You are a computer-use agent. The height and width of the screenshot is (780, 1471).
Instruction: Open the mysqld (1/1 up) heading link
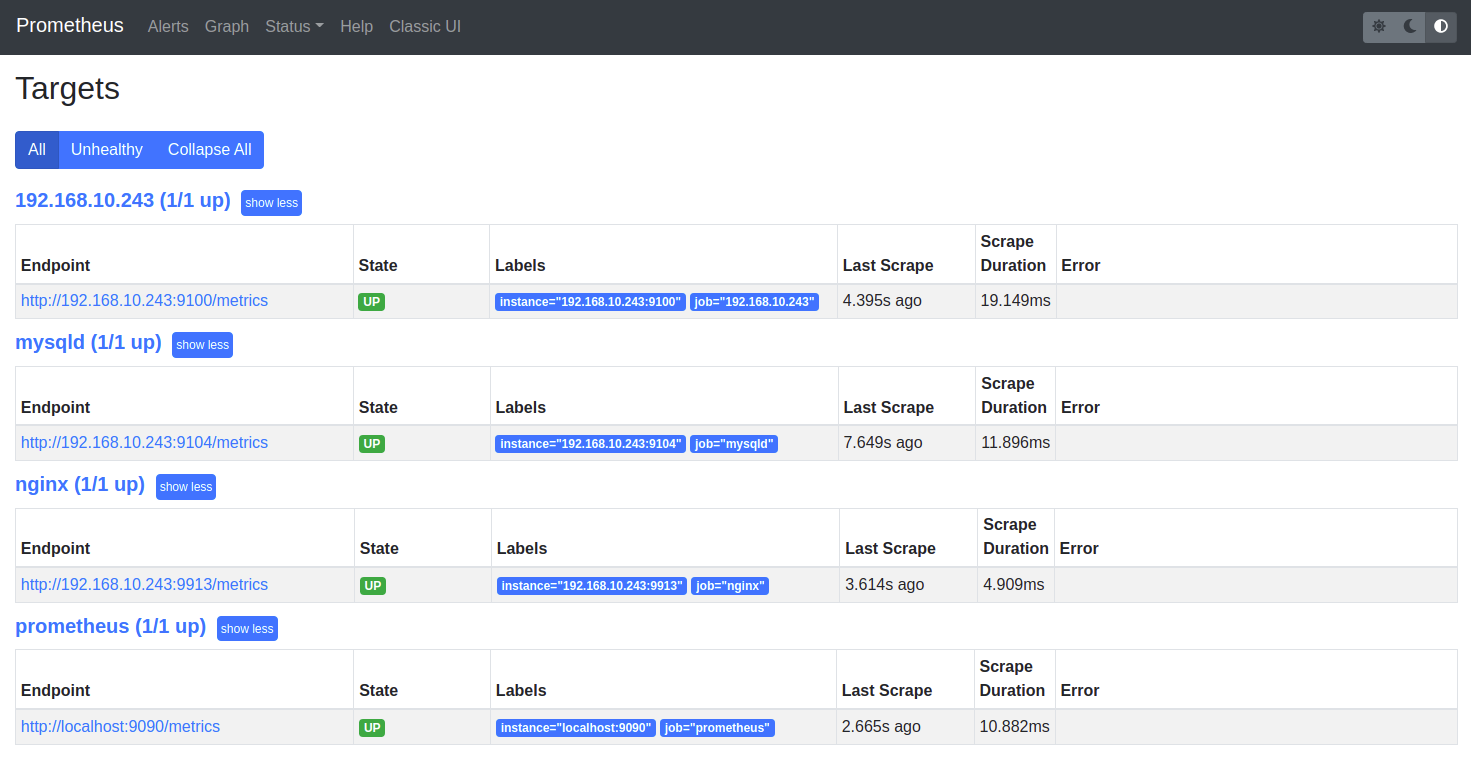click(88, 342)
